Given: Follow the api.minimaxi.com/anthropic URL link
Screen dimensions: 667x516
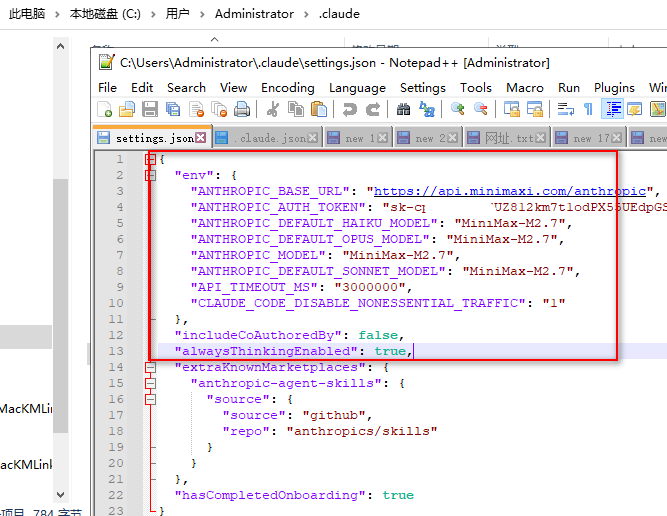Looking at the screenshot, I should tap(510, 191).
